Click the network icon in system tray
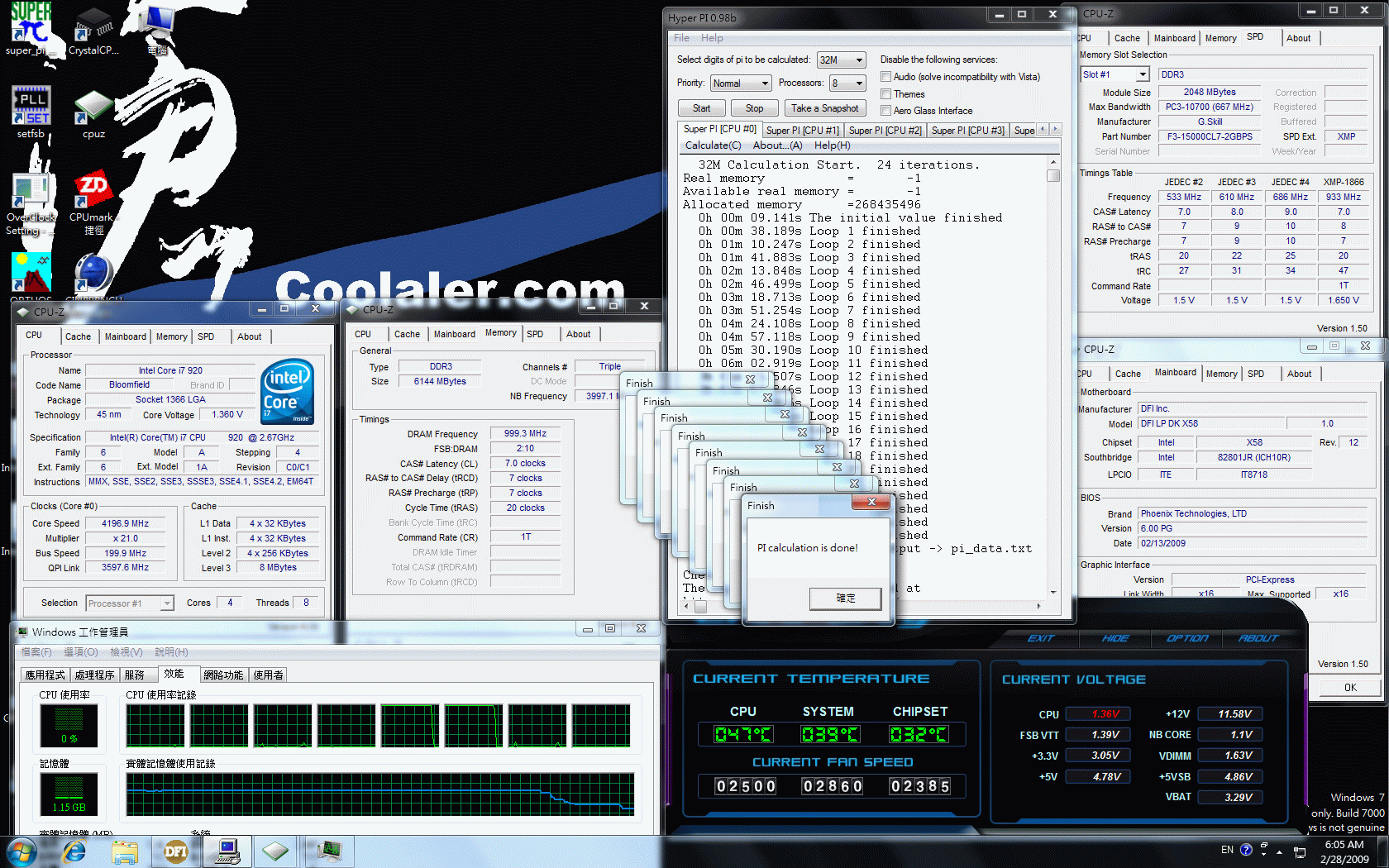Image resolution: width=1389 pixels, height=868 pixels. [x=1300, y=852]
